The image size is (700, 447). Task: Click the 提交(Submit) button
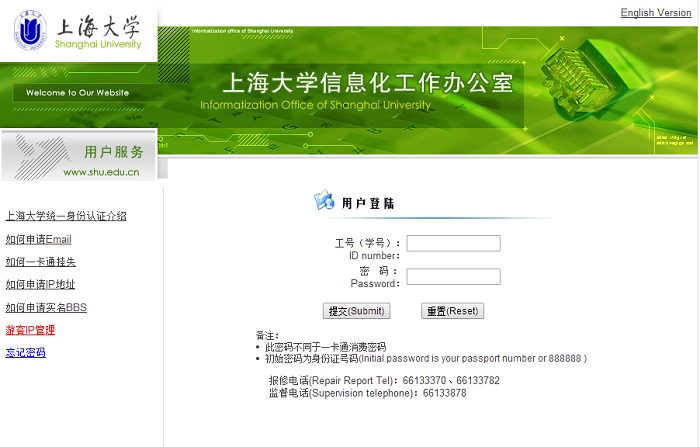coord(356,311)
